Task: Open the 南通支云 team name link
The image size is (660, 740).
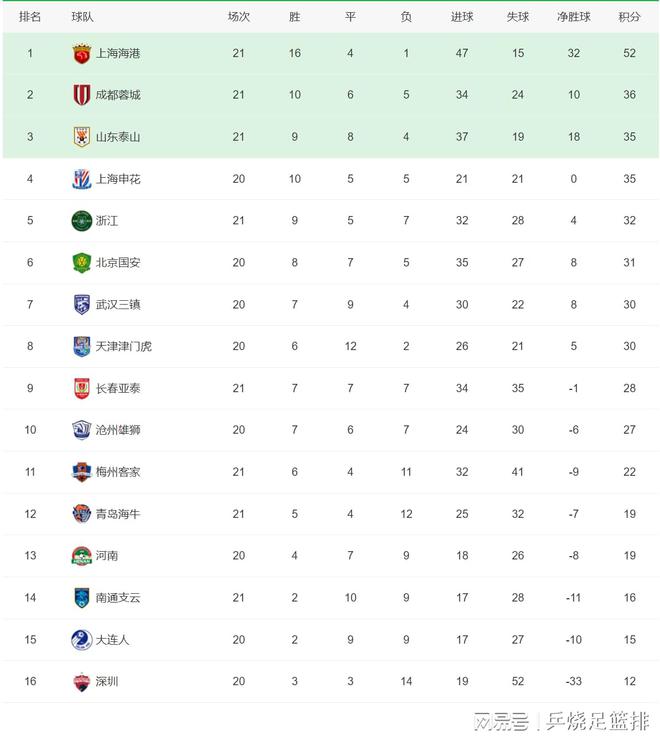Action: (x=118, y=598)
